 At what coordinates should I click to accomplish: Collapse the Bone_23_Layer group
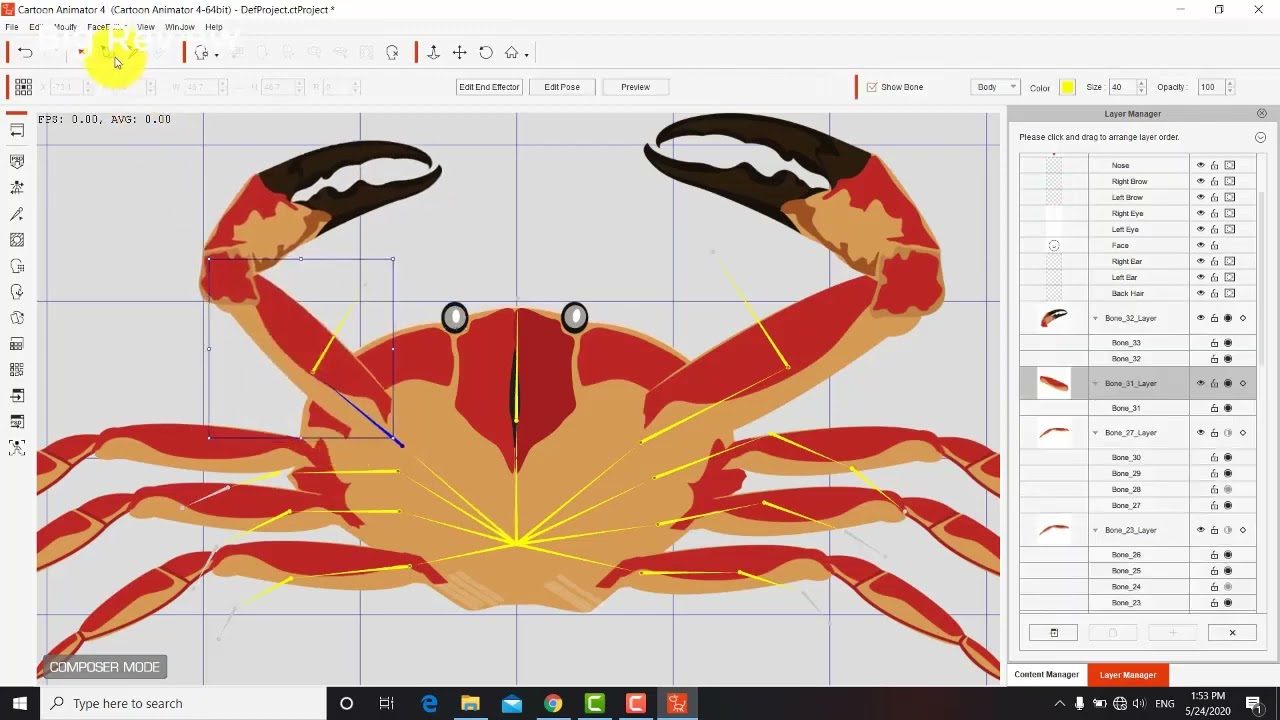(1095, 530)
